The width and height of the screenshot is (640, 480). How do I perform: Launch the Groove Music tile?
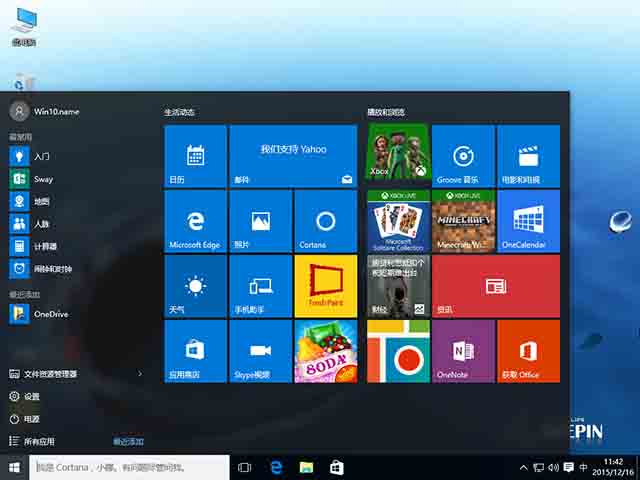tap(463, 155)
